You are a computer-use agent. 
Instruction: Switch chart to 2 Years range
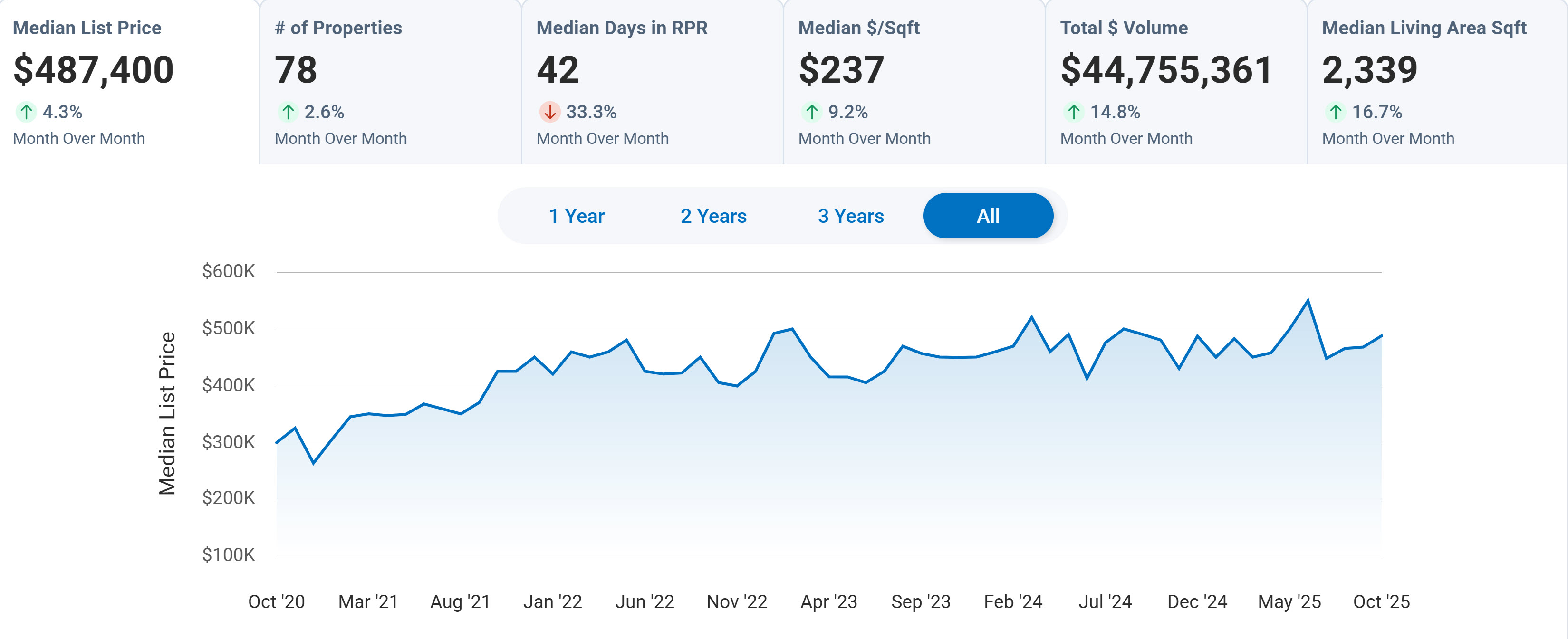(x=713, y=216)
